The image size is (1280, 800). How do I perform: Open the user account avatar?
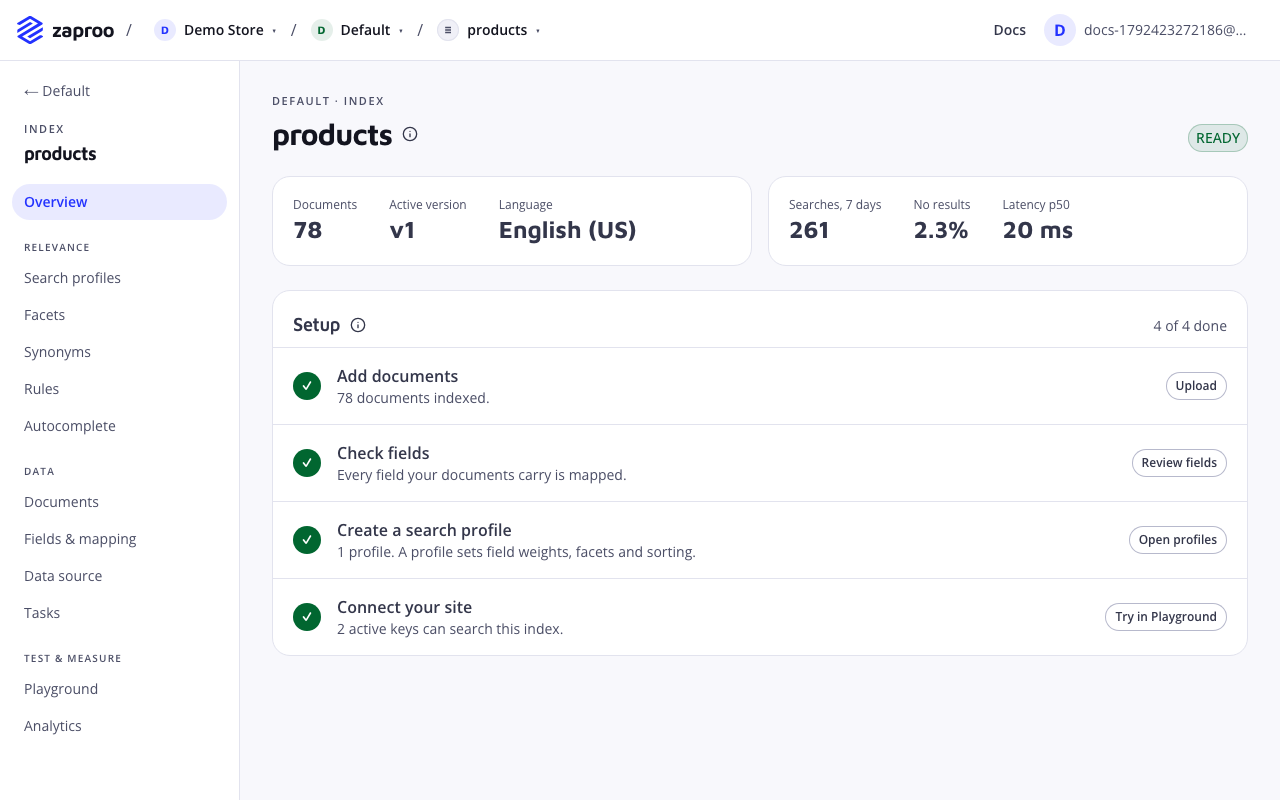click(1060, 30)
